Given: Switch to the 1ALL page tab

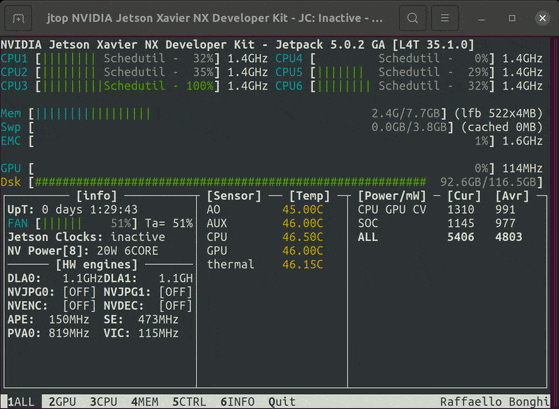Looking at the screenshot, I should pyautogui.click(x=21, y=402).
